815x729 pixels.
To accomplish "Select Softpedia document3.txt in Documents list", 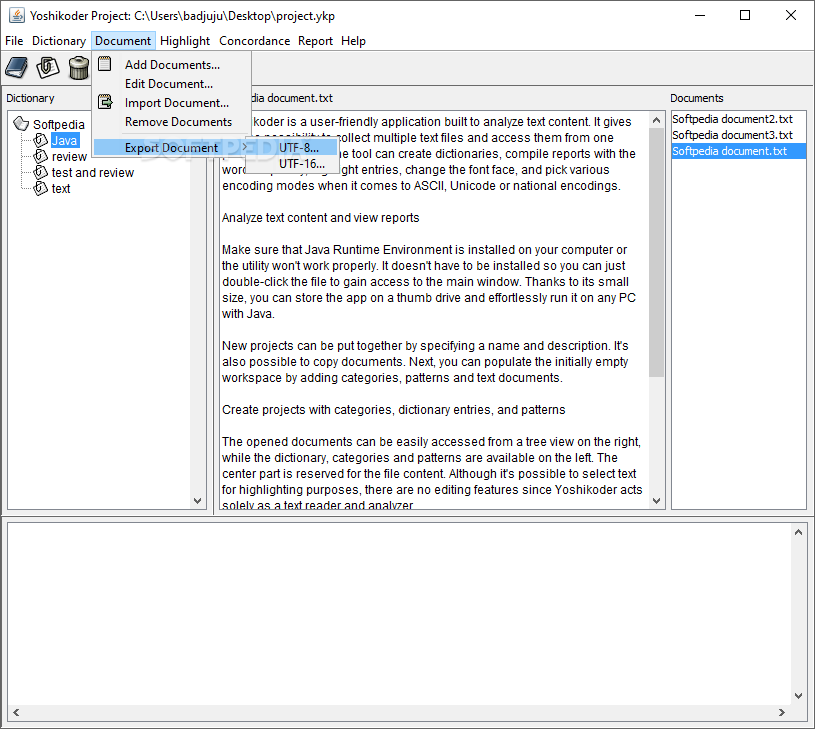I will point(738,135).
